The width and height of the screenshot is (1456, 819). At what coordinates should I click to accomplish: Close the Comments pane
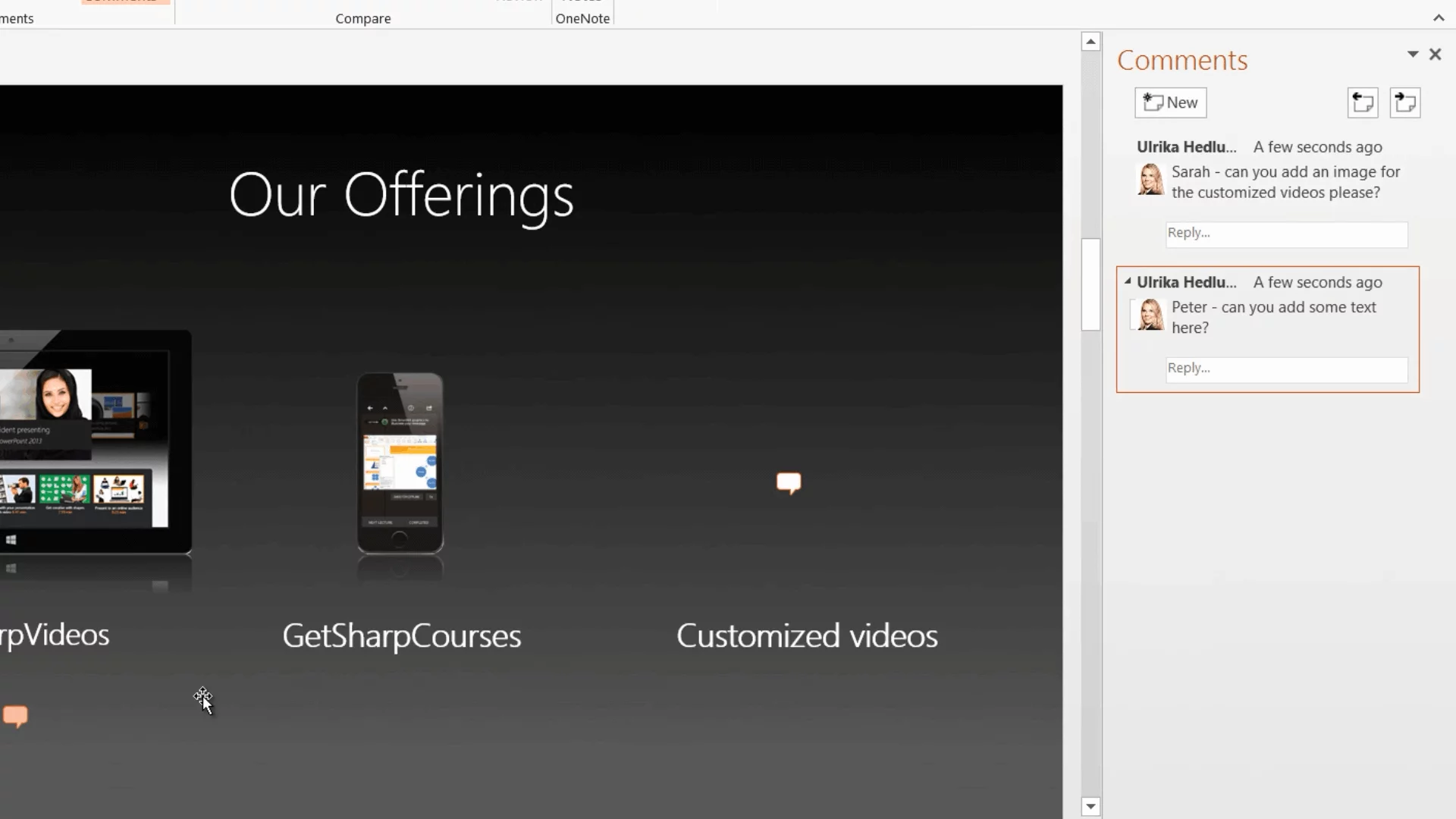(x=1435, y=55)
